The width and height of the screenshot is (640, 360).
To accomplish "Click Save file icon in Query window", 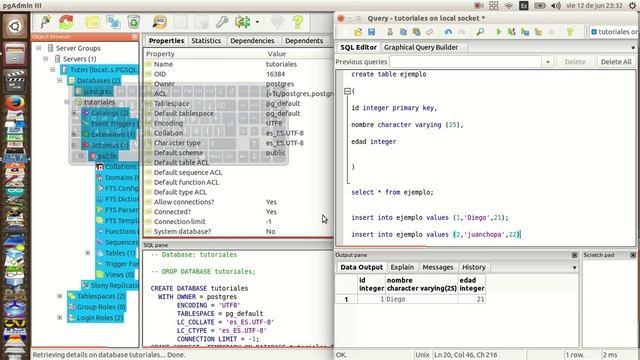I will [371, 32].
